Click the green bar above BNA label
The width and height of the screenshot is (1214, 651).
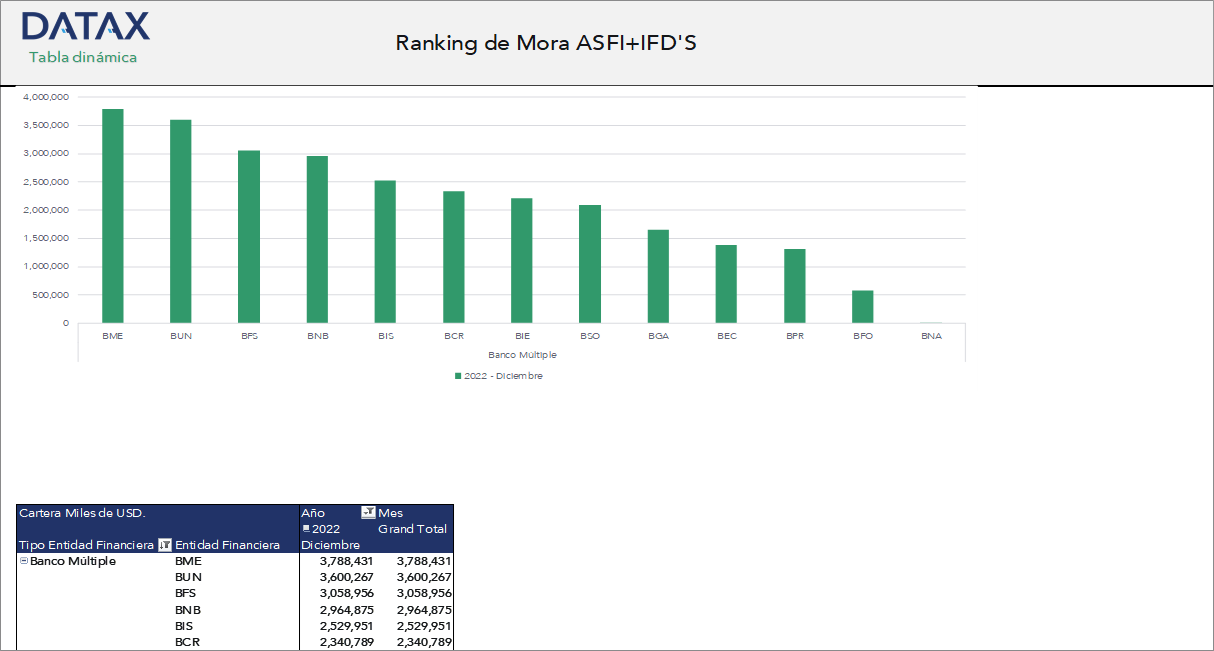(x=931, y=322)
